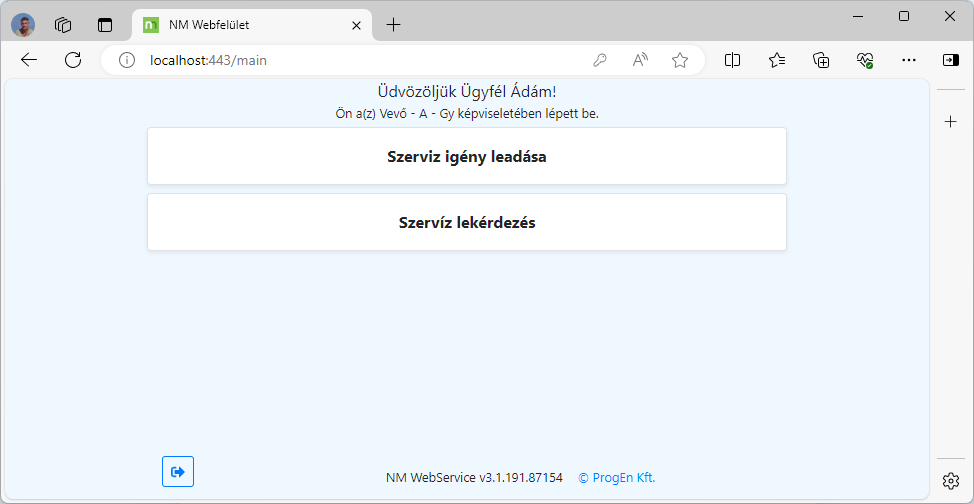Open sidebar settings gear
The width and height of the screenshot is (974, 504).
point(951,481)
